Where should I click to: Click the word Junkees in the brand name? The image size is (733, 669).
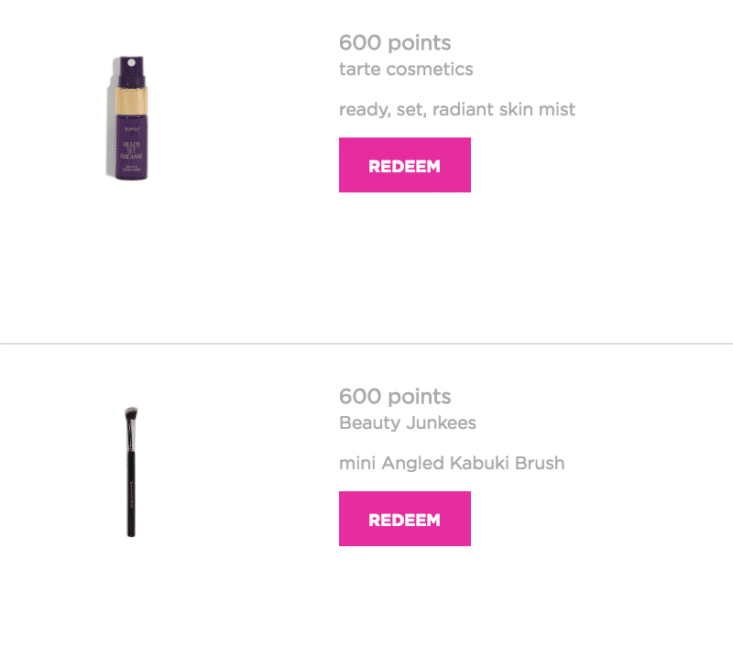pos(441,423)
